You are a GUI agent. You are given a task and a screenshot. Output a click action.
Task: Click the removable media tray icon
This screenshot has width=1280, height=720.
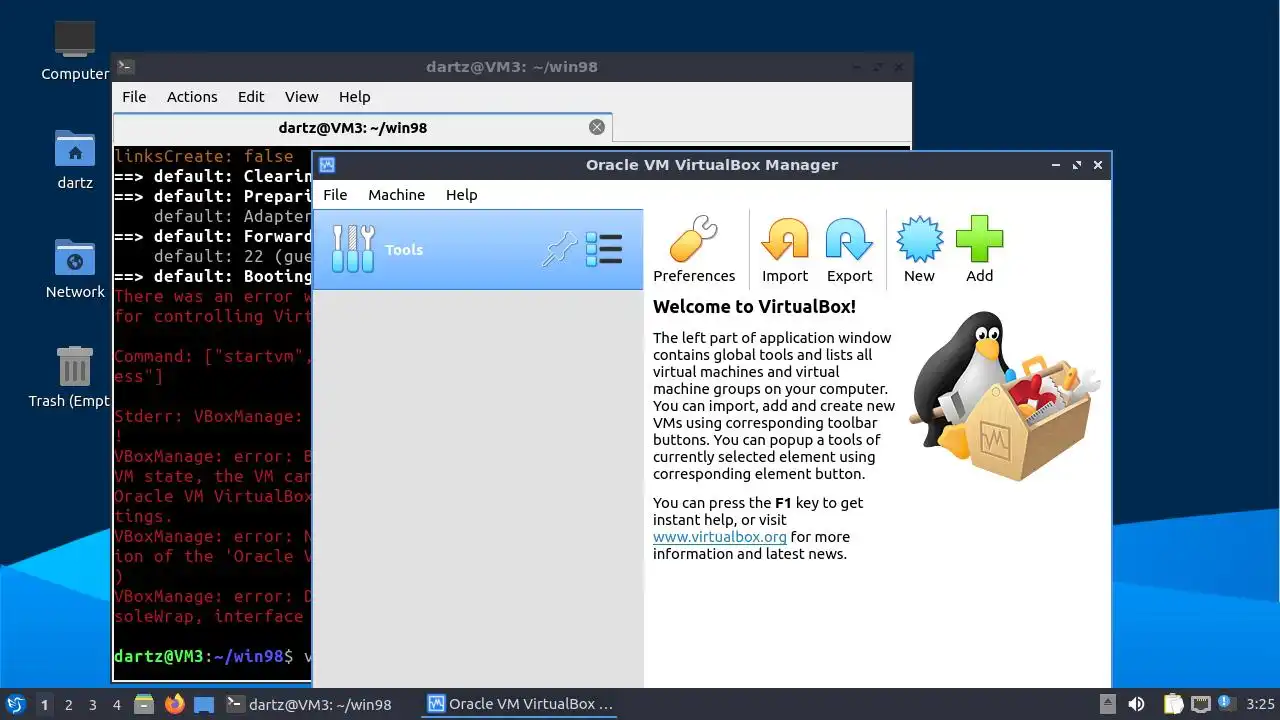pyautogui.click(x=1107, y=705)
